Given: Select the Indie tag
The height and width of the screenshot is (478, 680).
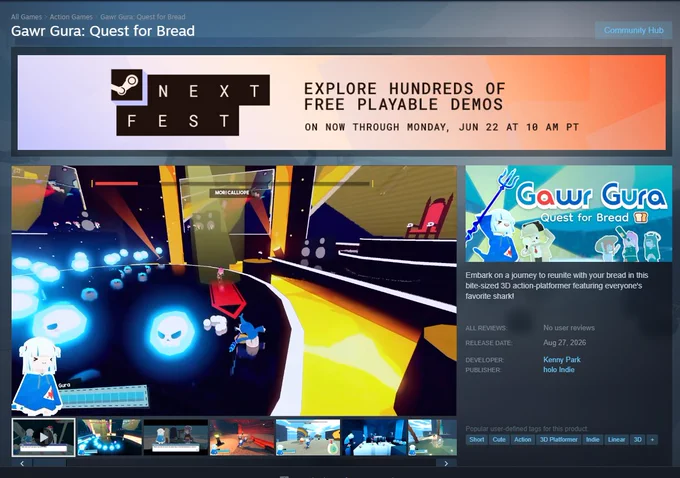Looking at the screenshot, I should pyautogui.click(x=592, y=439).
